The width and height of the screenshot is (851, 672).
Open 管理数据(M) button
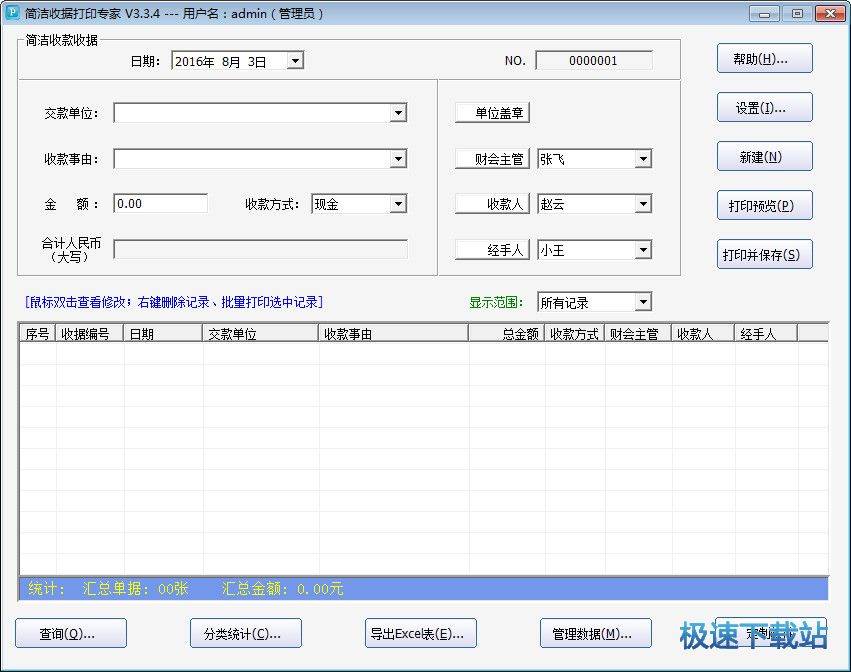coord(595,633)
